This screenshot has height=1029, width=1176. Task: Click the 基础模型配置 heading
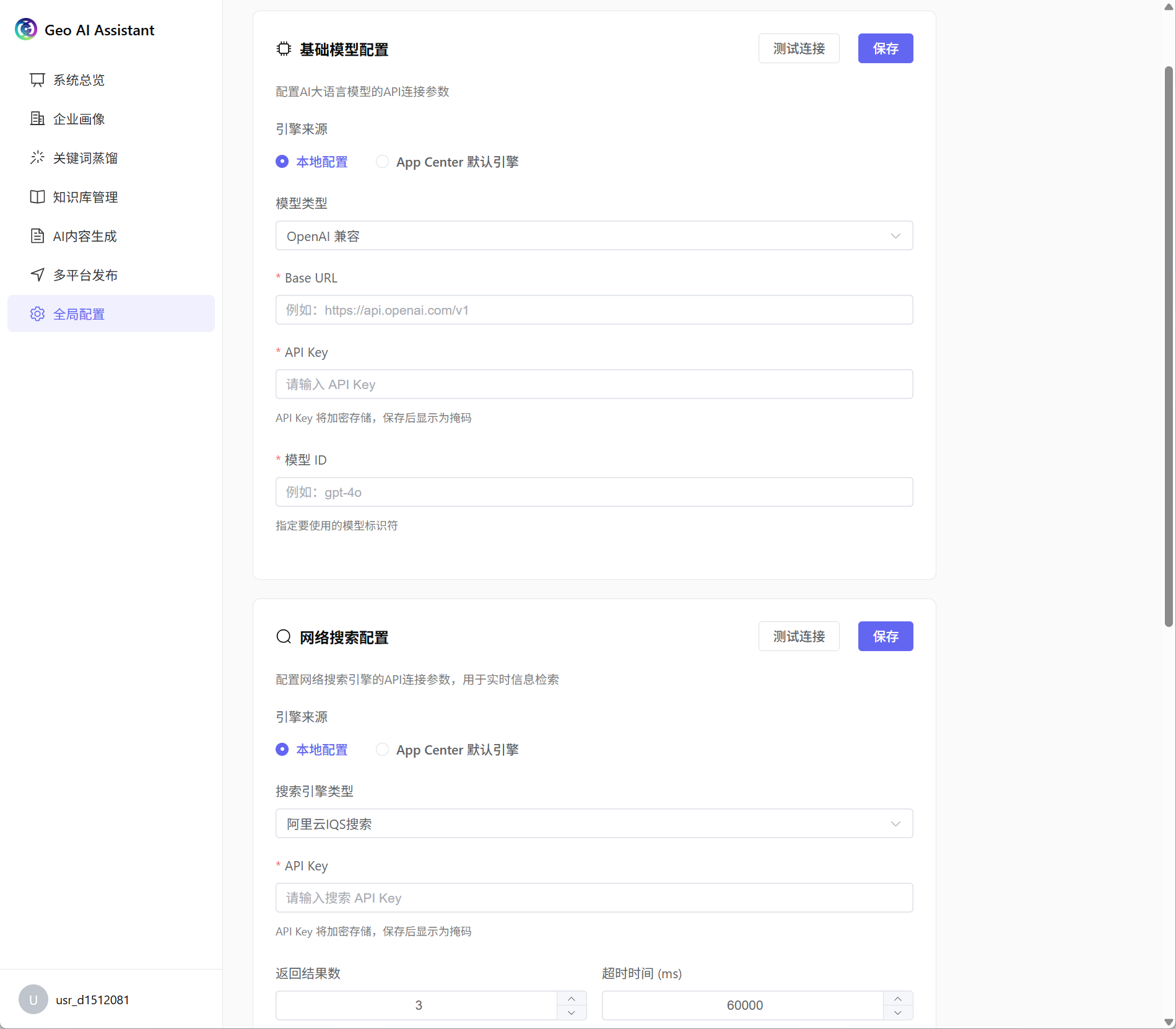click(x=344, y=50)
